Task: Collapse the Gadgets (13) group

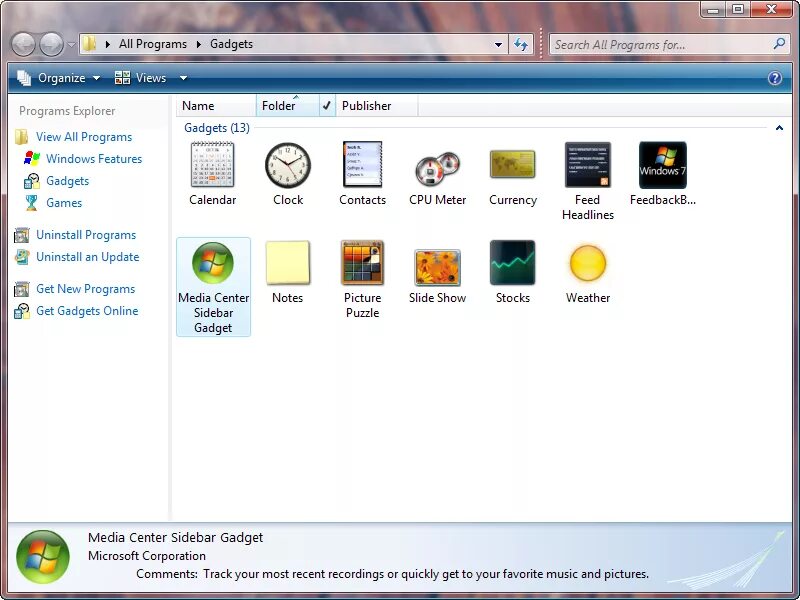Action: pyautogui.click(x=779, y=128)
